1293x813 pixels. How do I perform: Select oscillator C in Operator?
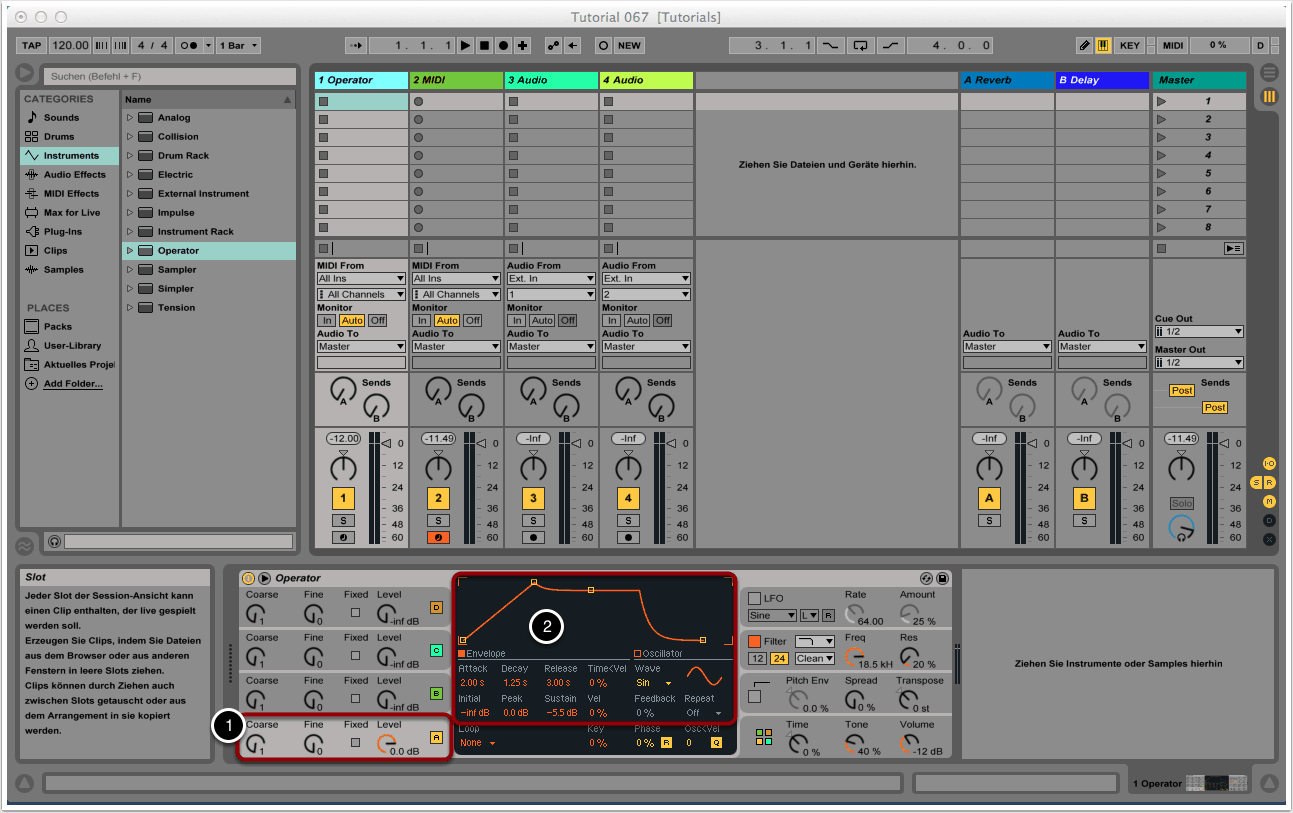pos(436,650)
